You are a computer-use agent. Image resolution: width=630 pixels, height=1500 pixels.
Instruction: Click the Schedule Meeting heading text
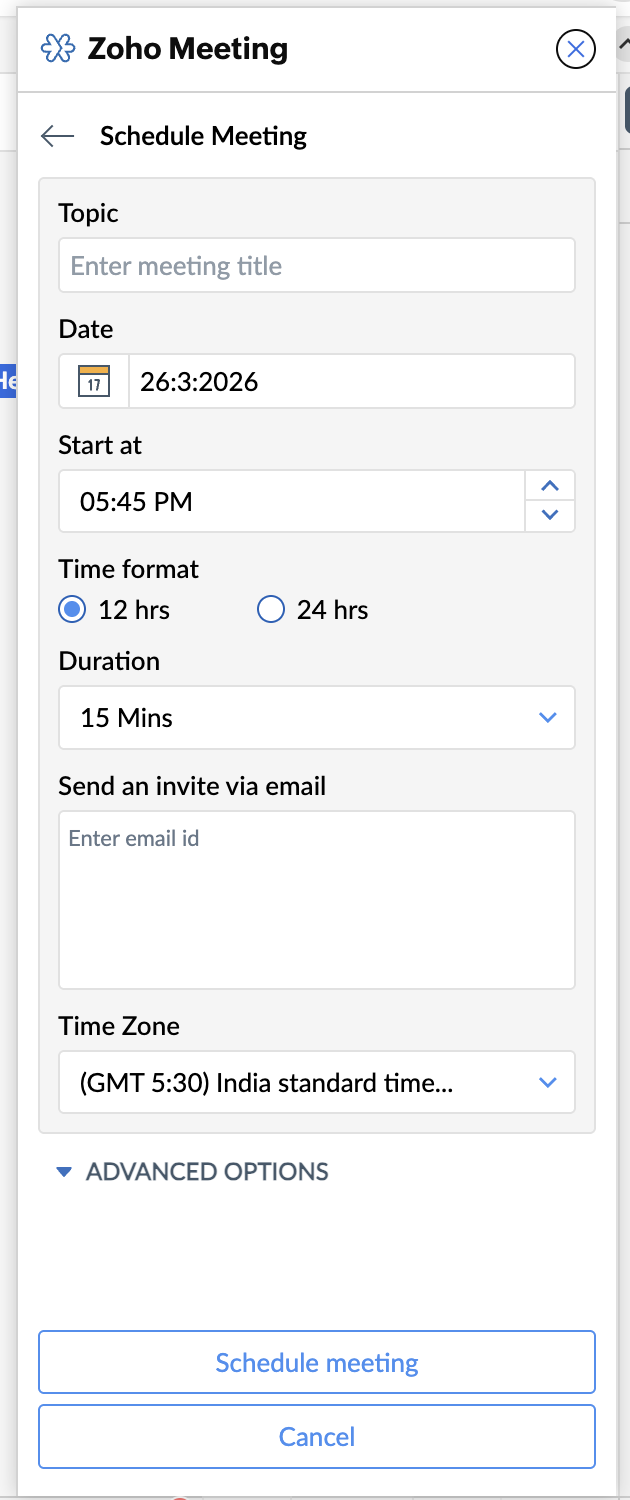(x=203, y=136)
